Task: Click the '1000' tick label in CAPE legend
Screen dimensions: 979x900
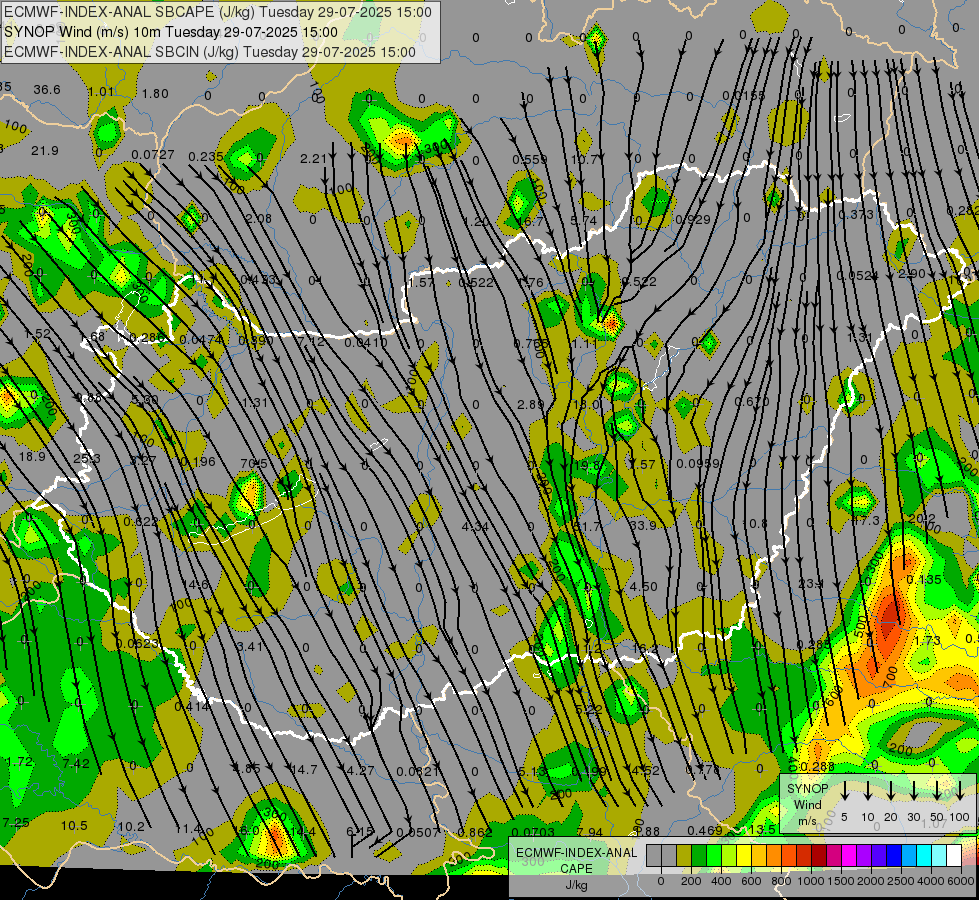Action: [x=811, y=881]
